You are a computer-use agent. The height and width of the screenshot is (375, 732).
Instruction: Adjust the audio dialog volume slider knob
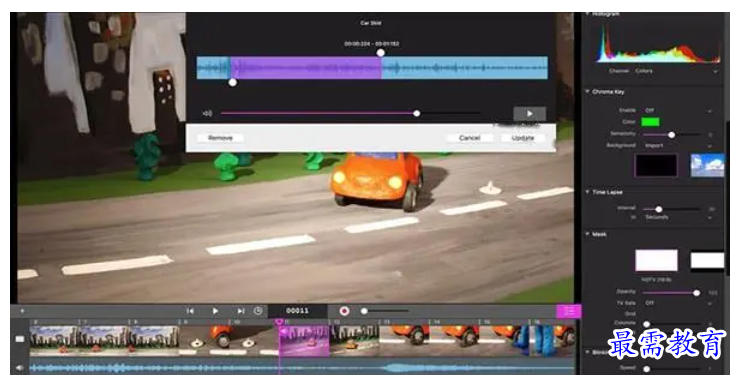[x=416, y=113]
